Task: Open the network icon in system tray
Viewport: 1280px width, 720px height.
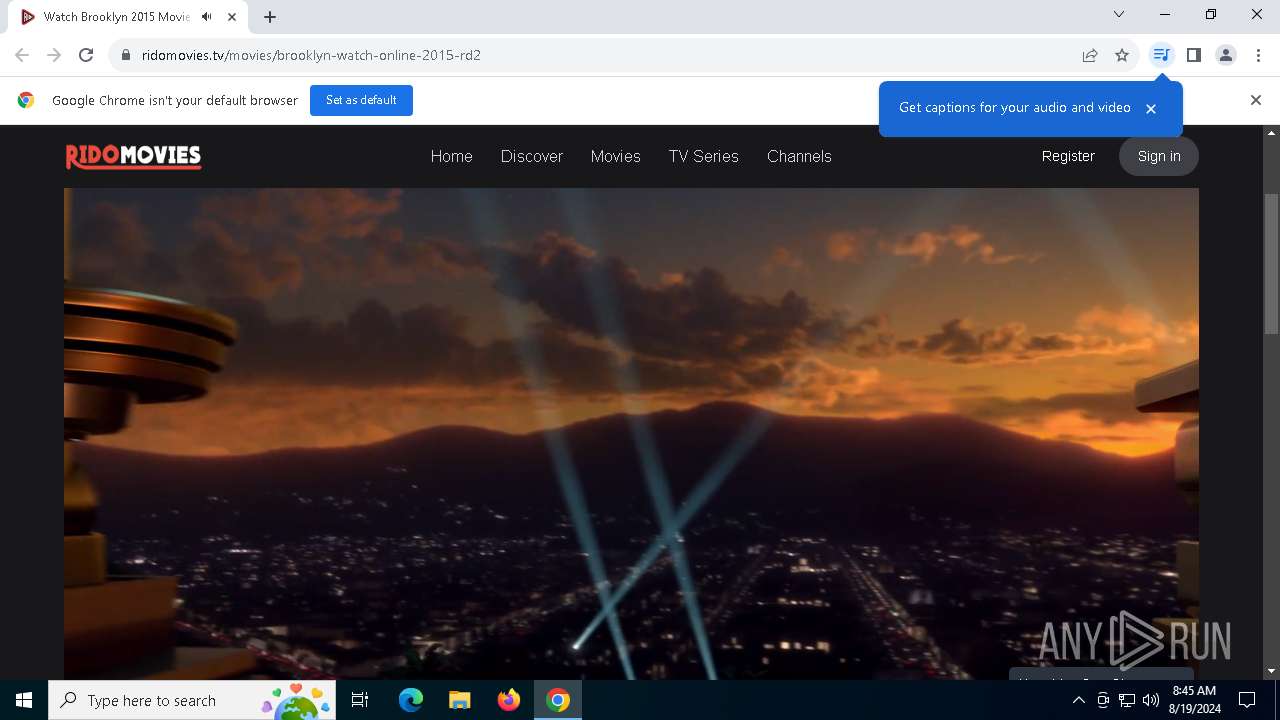Action: [x=1126, y=700]
